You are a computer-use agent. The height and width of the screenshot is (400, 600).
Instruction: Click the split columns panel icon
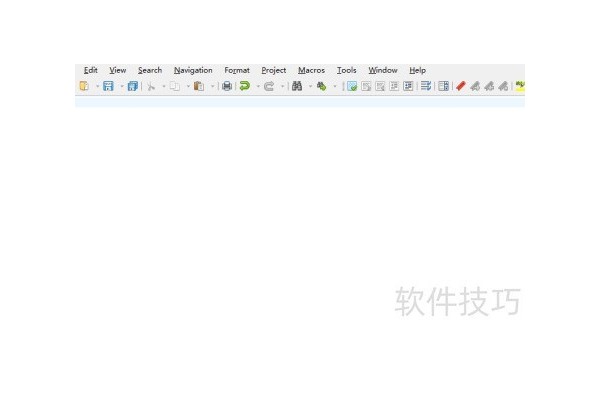[x=443, y=86]
